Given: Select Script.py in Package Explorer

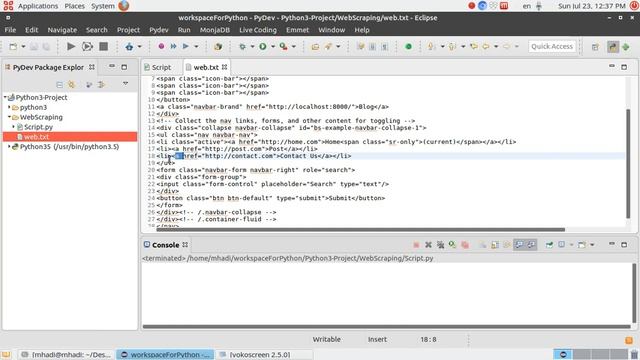Looking at the screenshot, I should 38,127.
